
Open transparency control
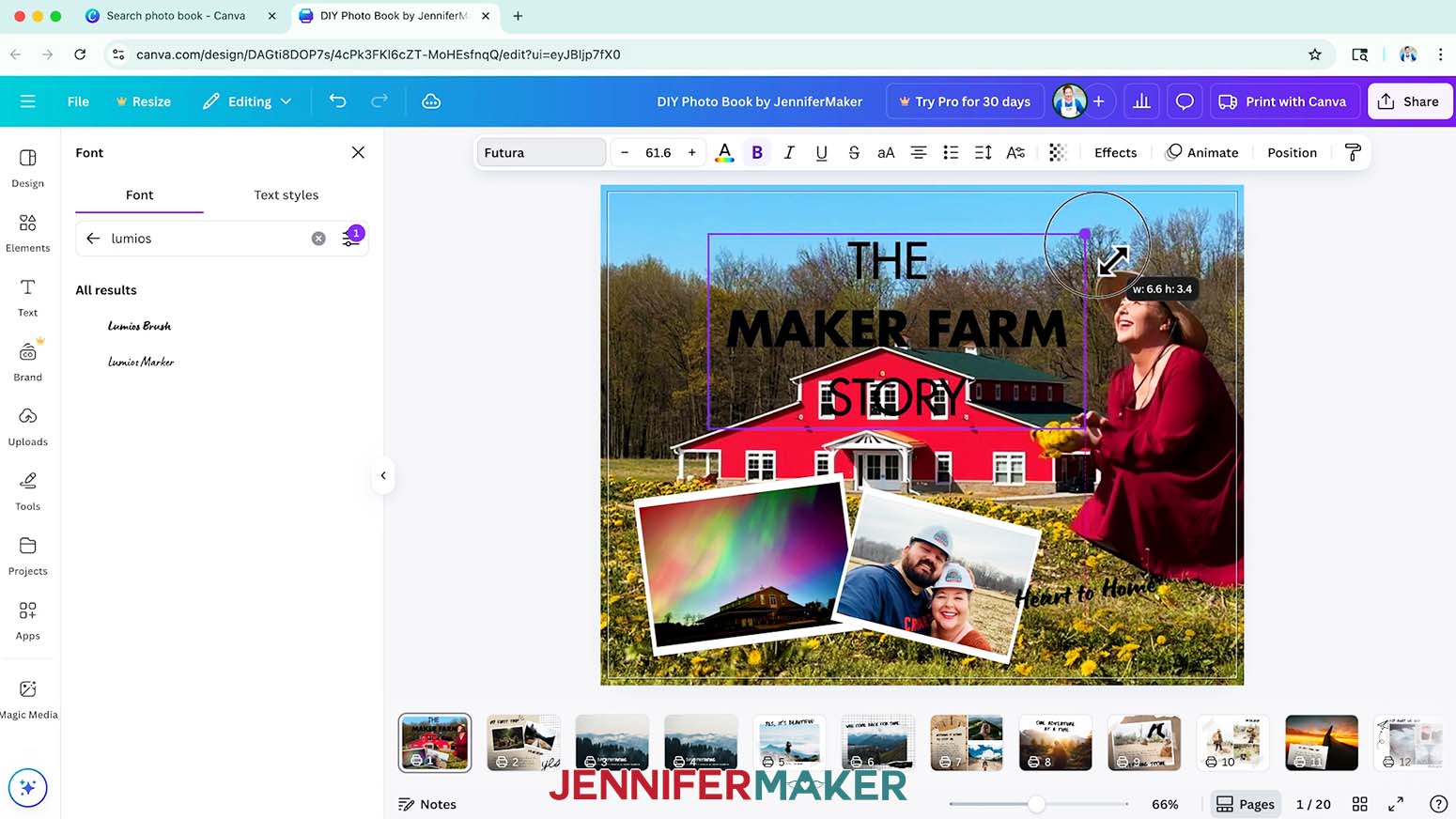pyautogui.click(x=1058, y=152)
